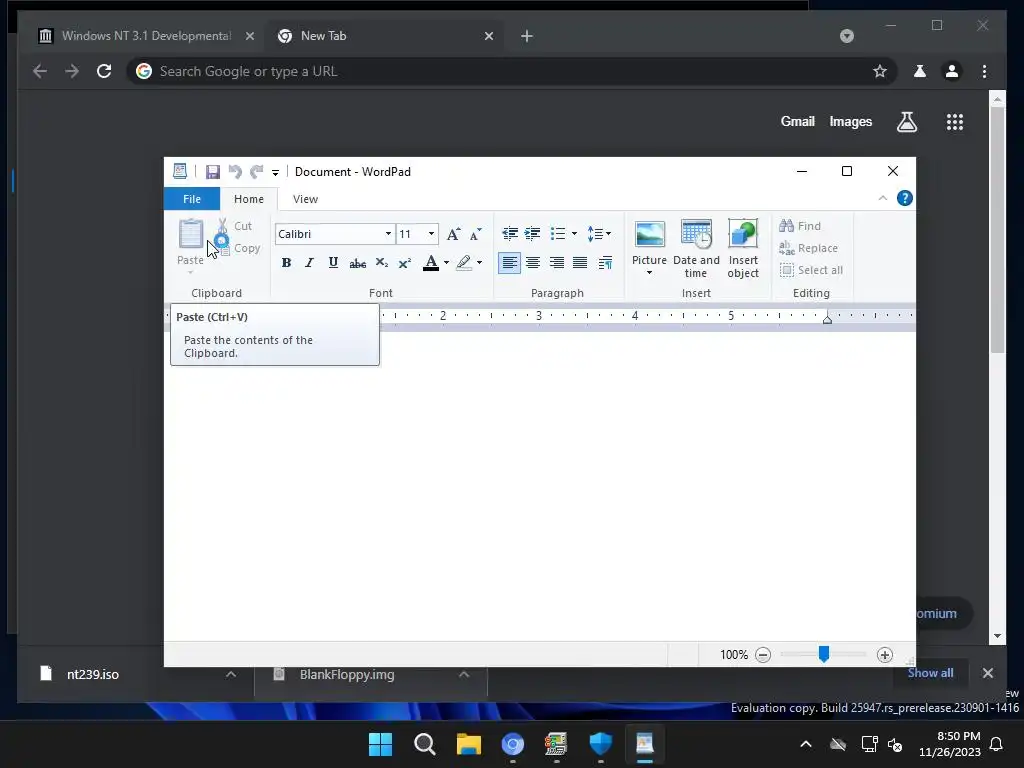Click the WordPad zoom slider handle

824,654
